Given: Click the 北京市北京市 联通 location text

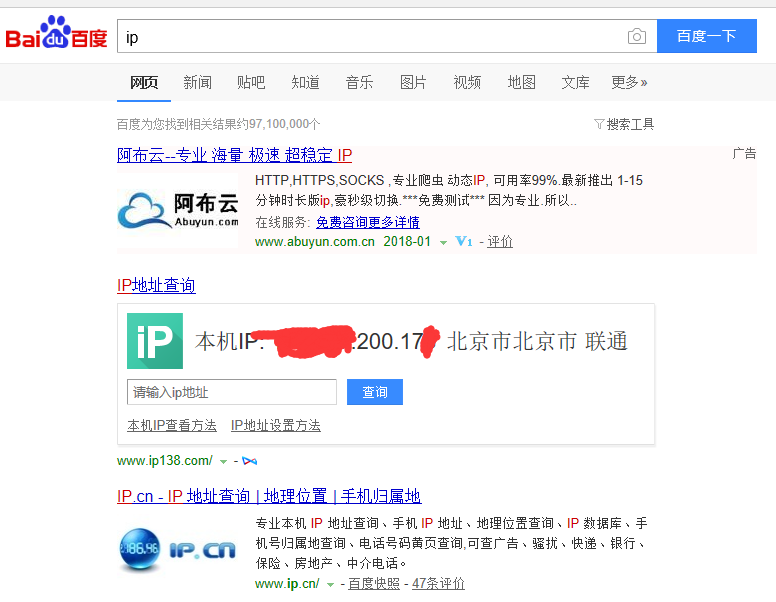Looking at the screenshot, I should [537, 341].
